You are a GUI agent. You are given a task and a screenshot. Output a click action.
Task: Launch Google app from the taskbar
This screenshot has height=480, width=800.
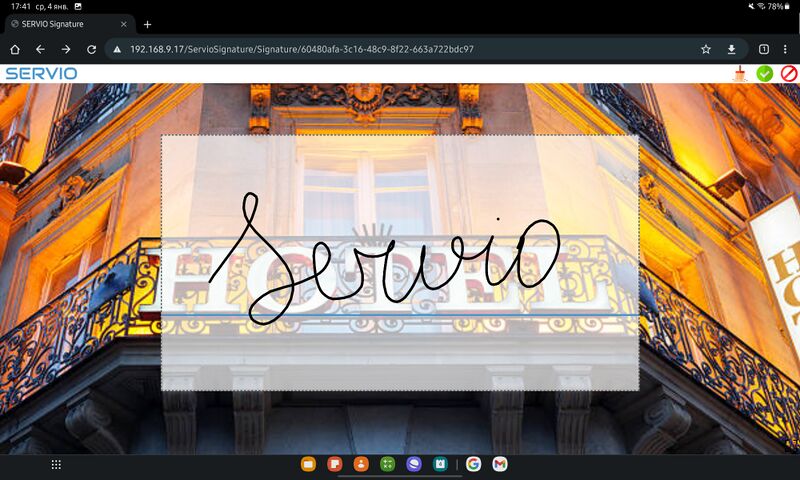tap(473, 464)
